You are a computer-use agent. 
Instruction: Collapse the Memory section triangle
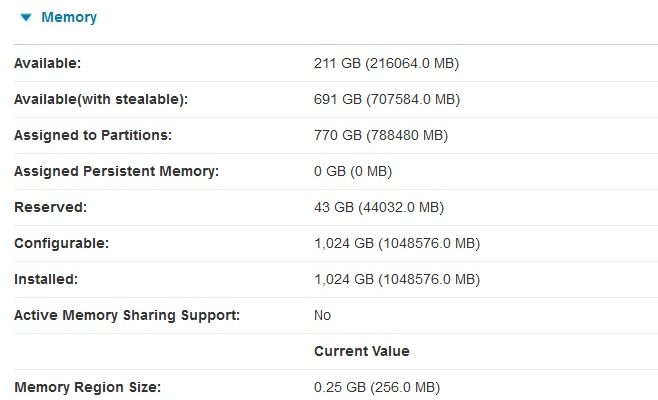[x=26, y=17]
